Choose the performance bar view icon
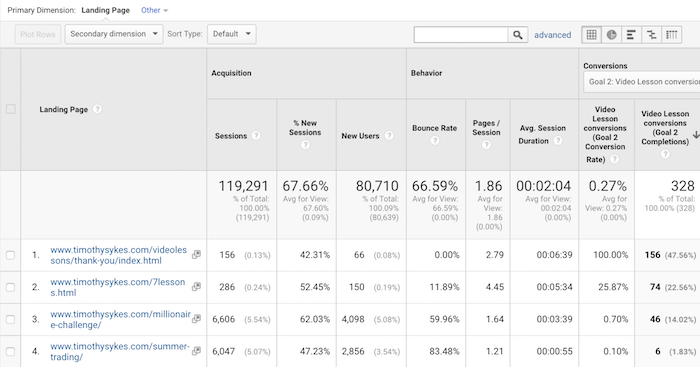The height and width of the screenshot is (367, 700). [x=631, y=34]
